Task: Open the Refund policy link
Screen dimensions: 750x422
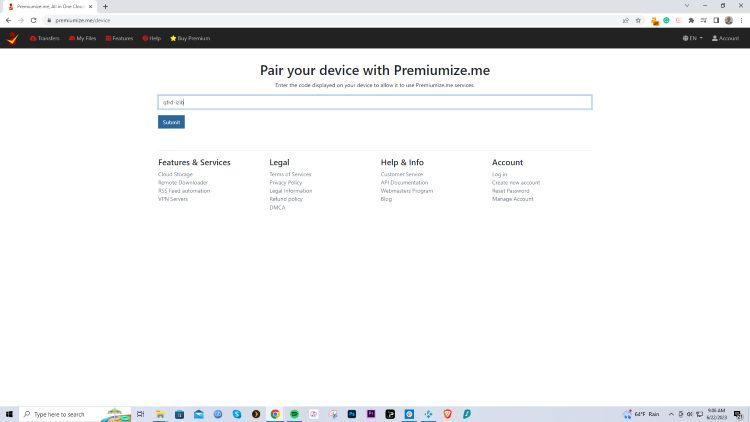Action: click(x=286, y=199)
